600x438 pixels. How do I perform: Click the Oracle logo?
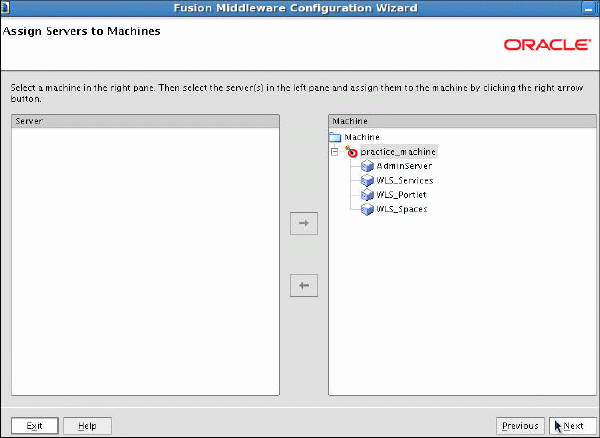point(547,45)
